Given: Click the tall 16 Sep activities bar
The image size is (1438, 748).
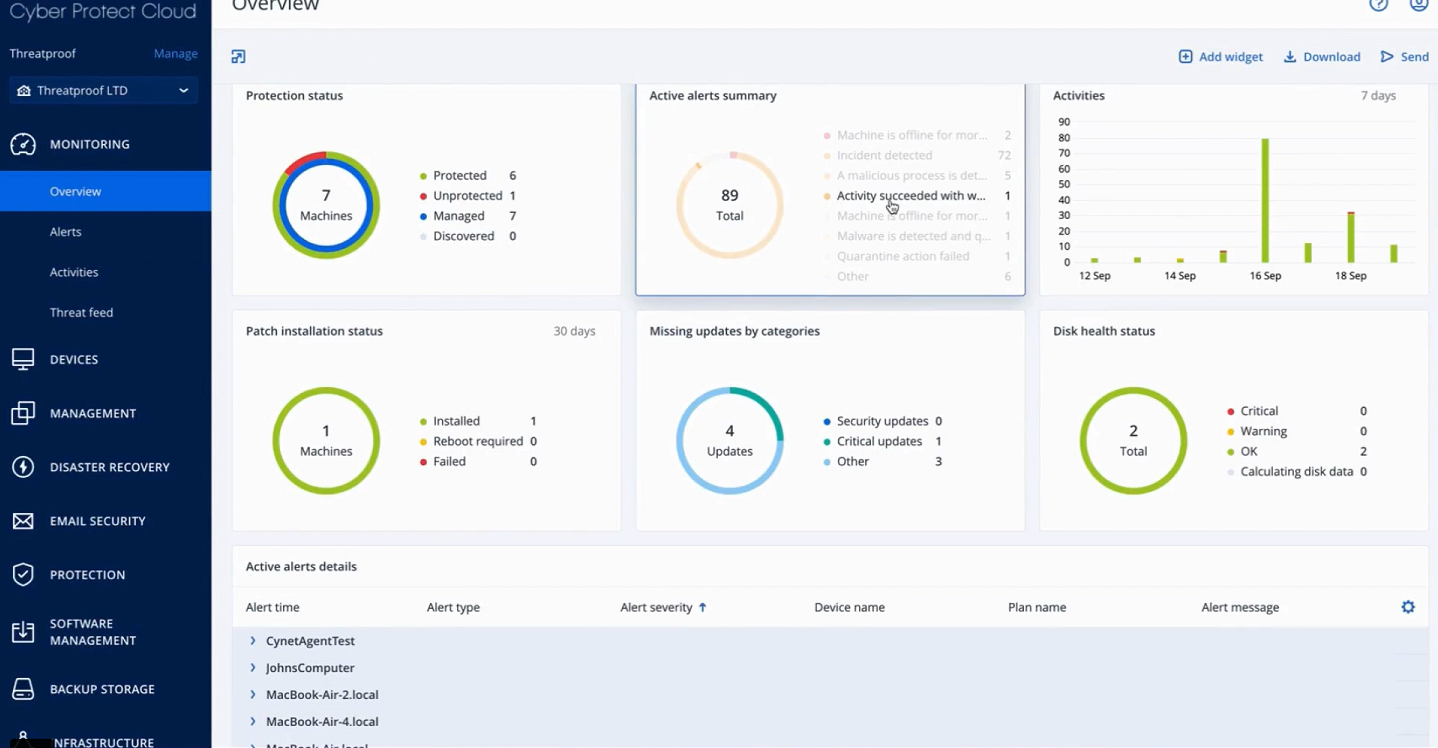Looking at the screenshot, I should point(1265,200).
